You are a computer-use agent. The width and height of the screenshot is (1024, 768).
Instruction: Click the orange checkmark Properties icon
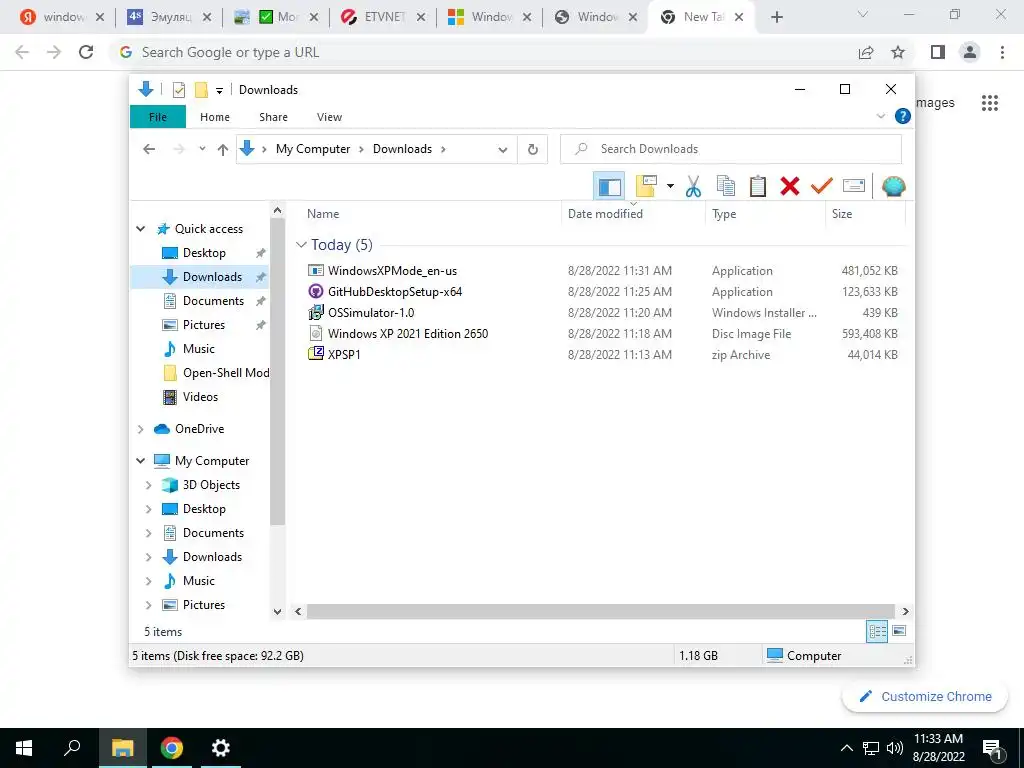pyautogui.click(x=822, y=187)
